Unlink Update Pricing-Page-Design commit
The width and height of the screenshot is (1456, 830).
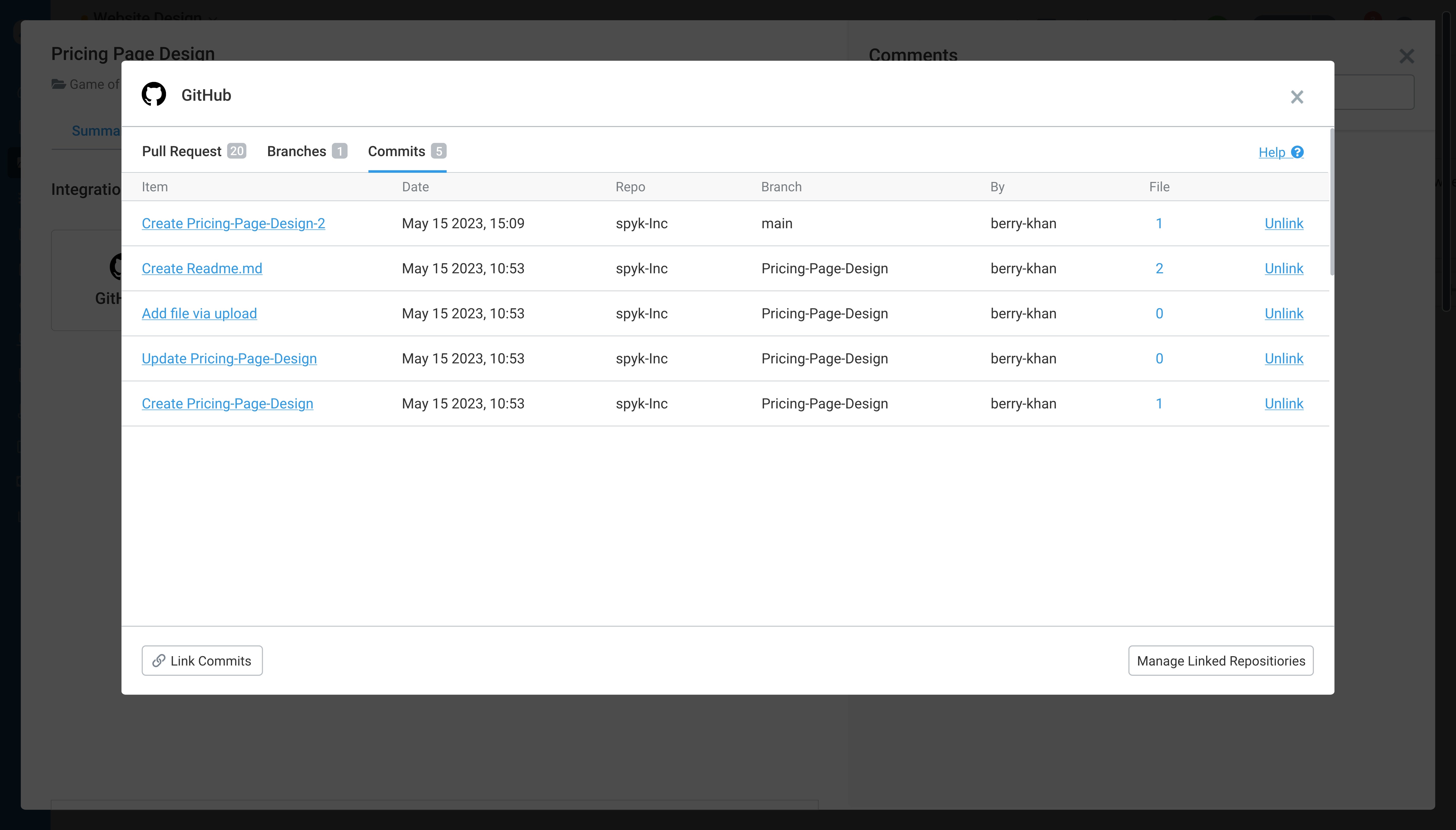coord(1284,359)
